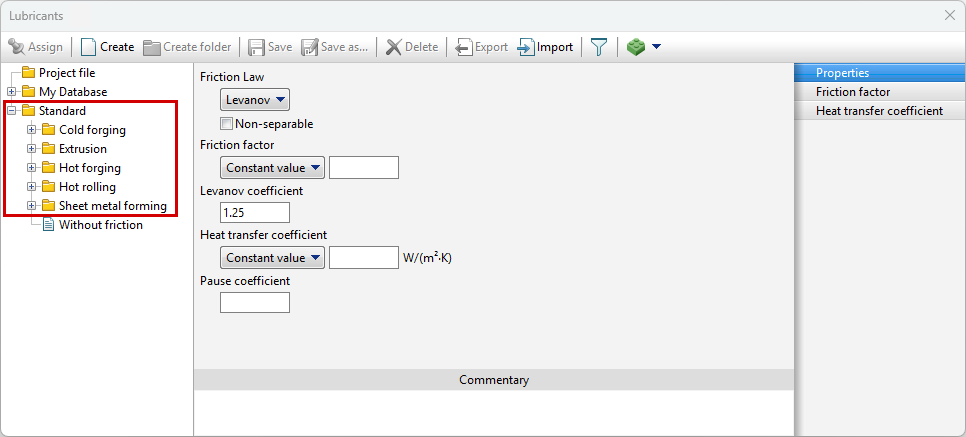Switch to Heat transfer coefficient tab
Viewport: 966px width, 437px height.
pyautogui.click(x=879, y=111)
